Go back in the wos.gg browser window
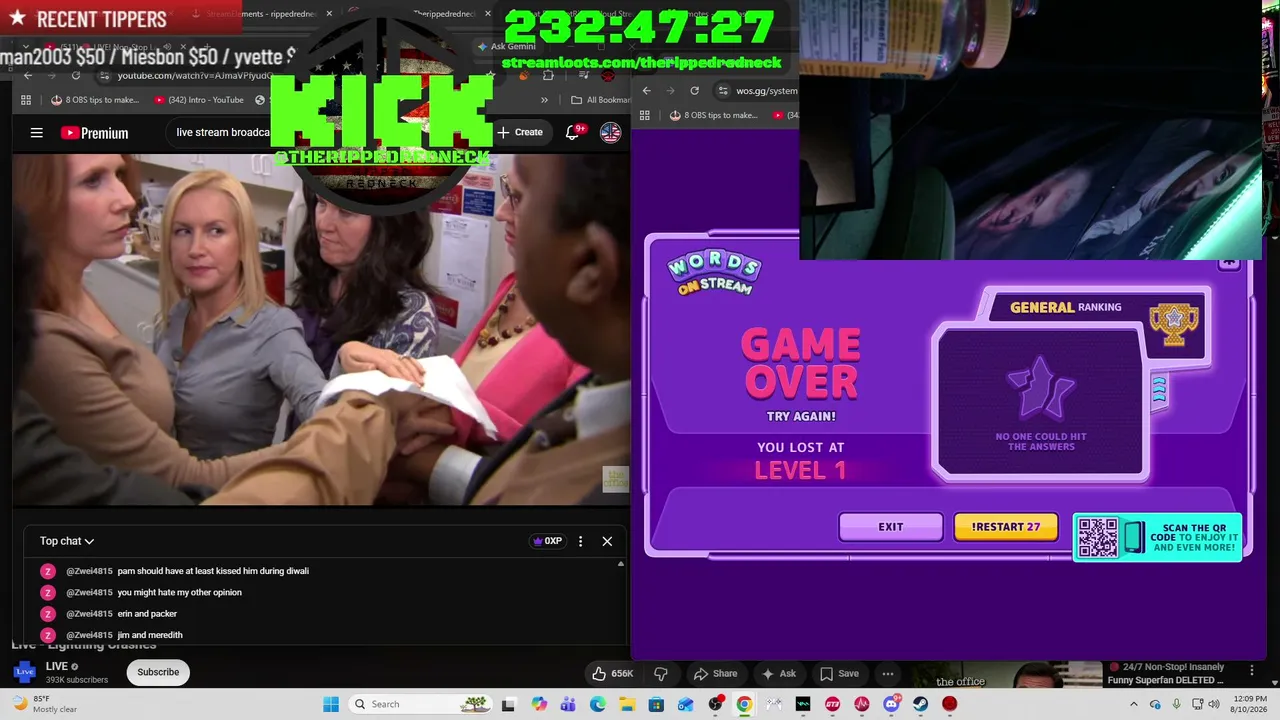Image resolution: width=1280 pixels, height=720 pixels. pyautogui.click(x=647, y=90)
